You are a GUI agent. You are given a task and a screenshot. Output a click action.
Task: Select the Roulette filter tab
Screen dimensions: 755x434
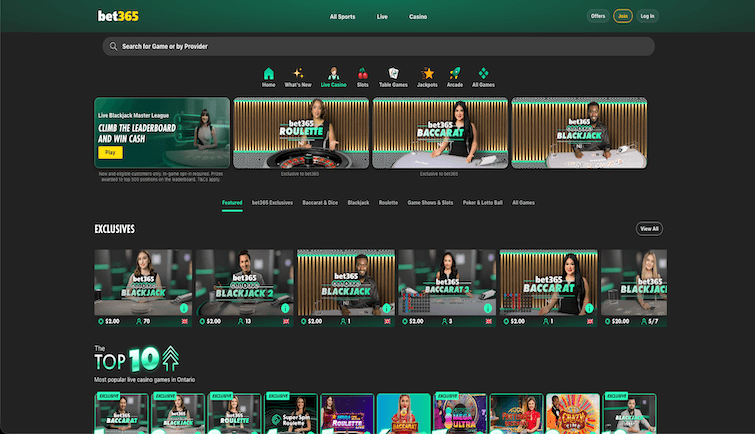click(388, 203)
